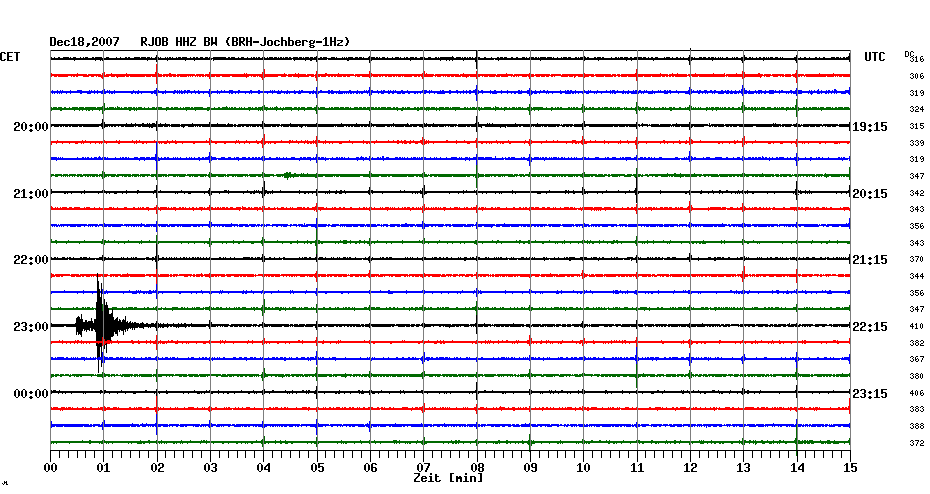
Task: Click minute tick label 10 on axis
Action: pos(584,468)
